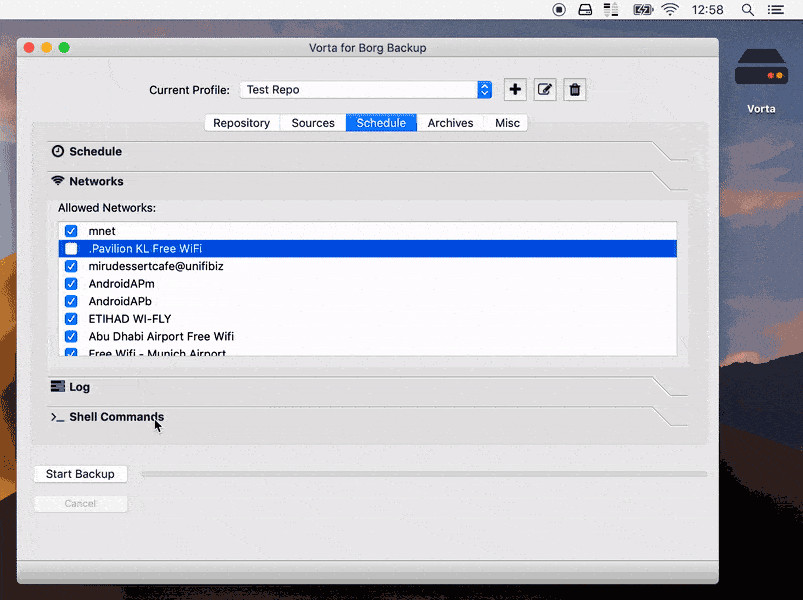Uncheck Abu Dhabi Airport Free Wifi
The width and height of the screenshot is (803, 600).
point(71,336)
